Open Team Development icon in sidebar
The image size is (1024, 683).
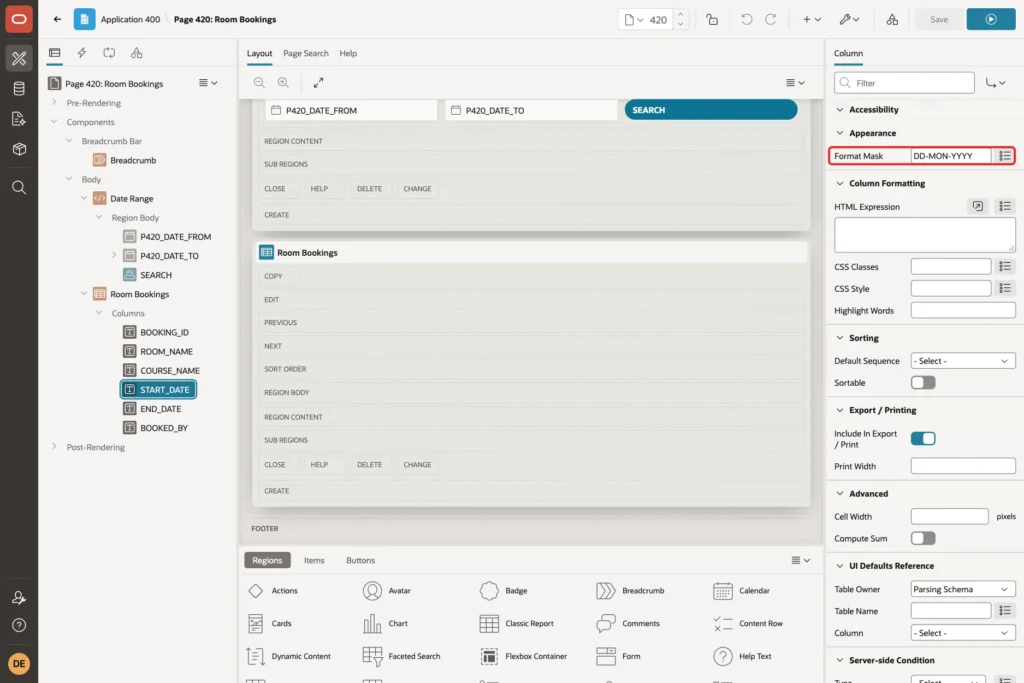pyautogui.click(x=19, y=119)
